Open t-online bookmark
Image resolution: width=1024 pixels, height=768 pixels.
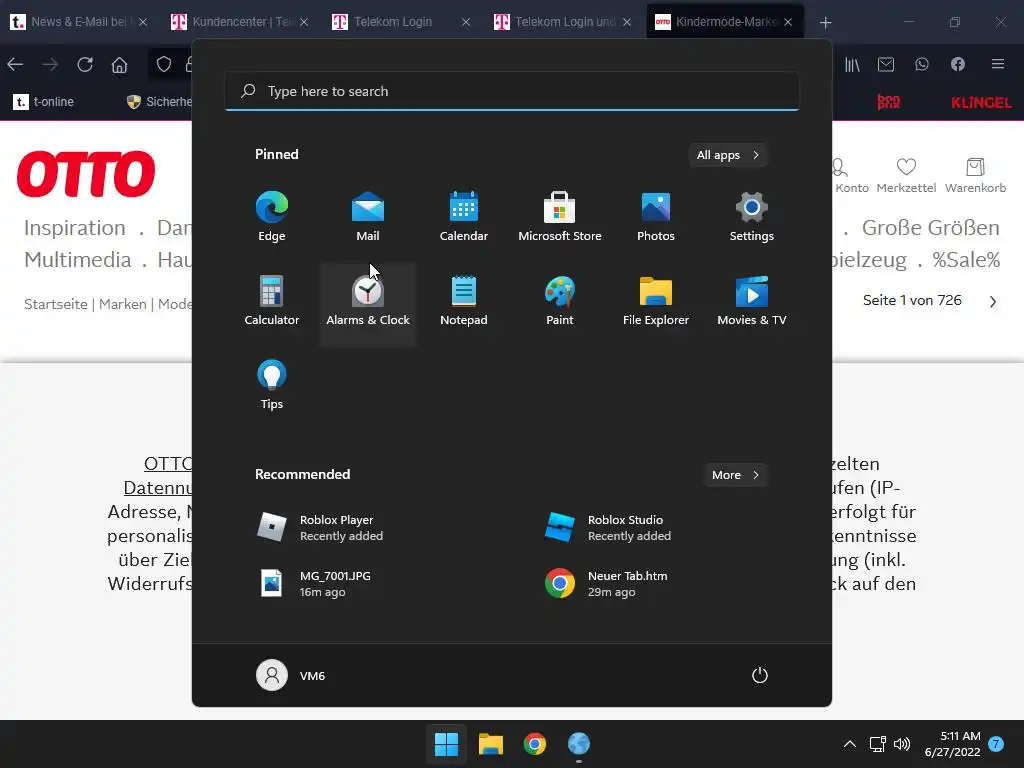click(44, 102)
